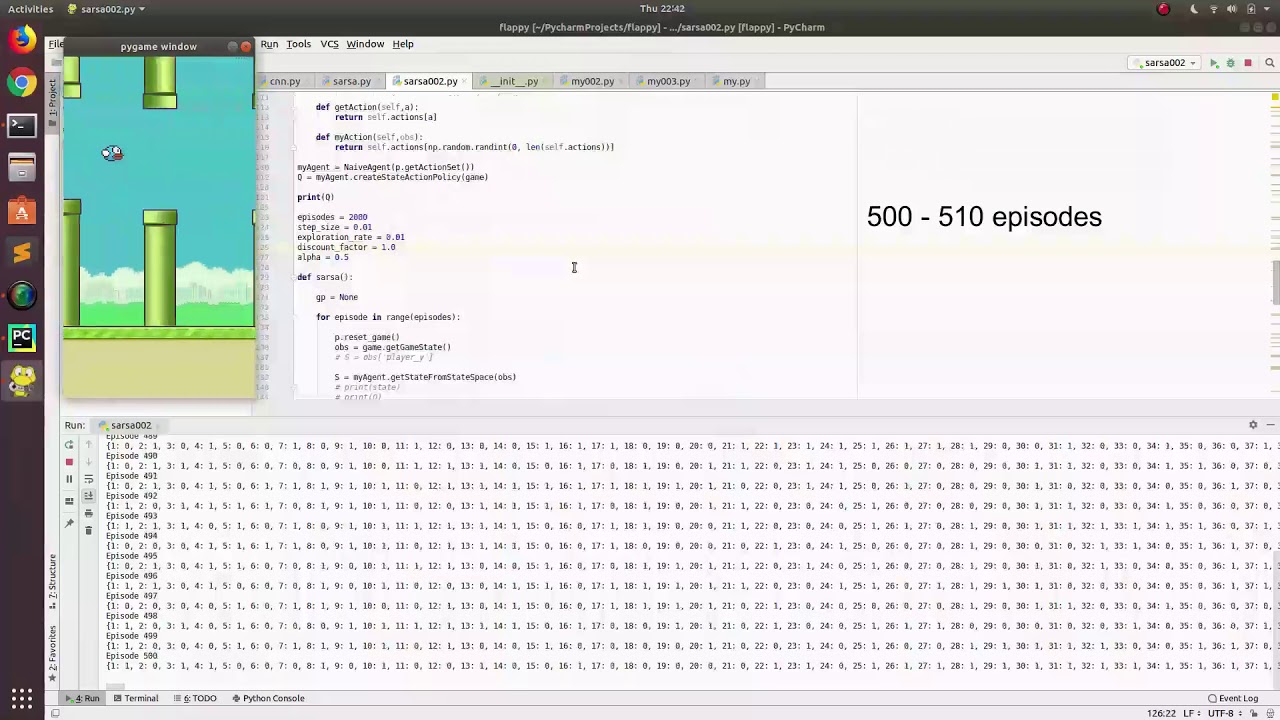This screenshot has height=720, width=1280.
Task: Select the sarsa002.py editor tab
Action: pos(430,81)
